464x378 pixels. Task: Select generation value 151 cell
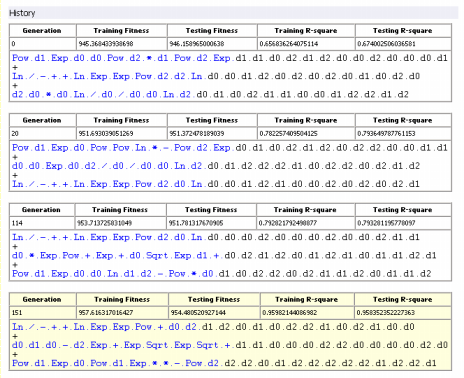click(43, 313)
